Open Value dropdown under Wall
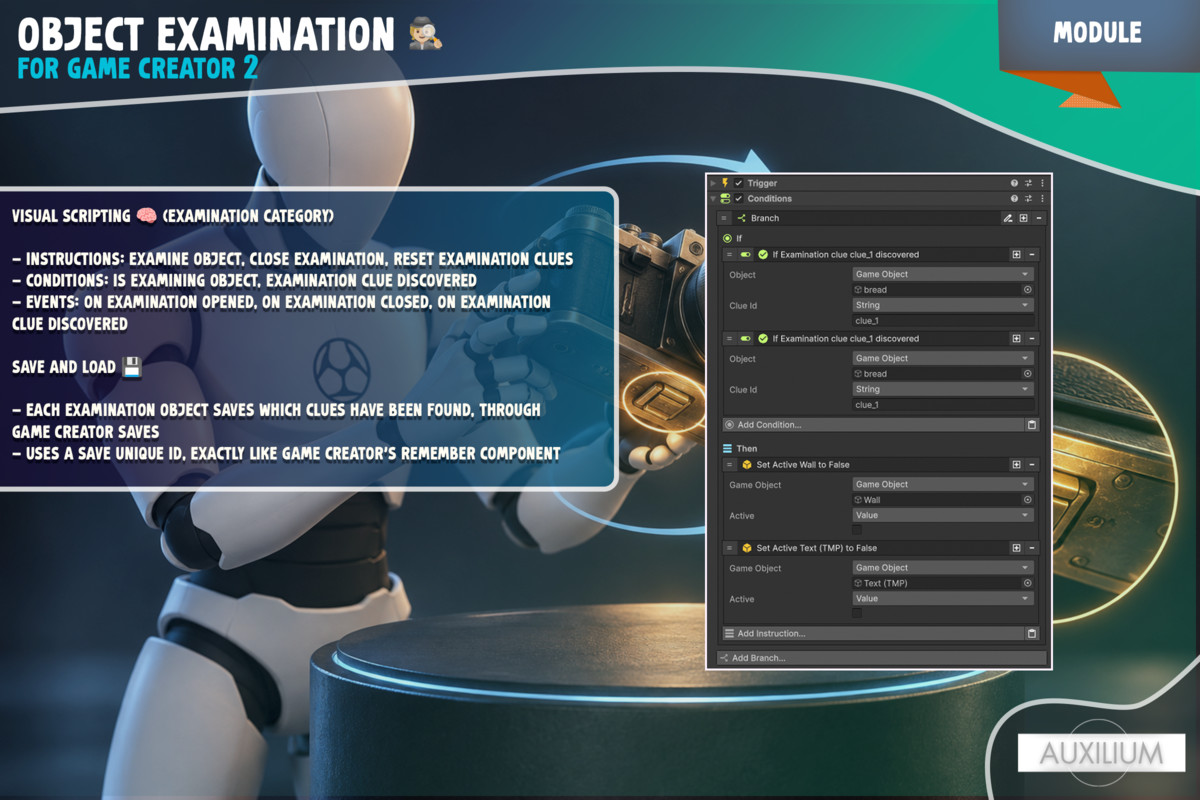This screenshot has height=800, width=1200. pos(942,515)
